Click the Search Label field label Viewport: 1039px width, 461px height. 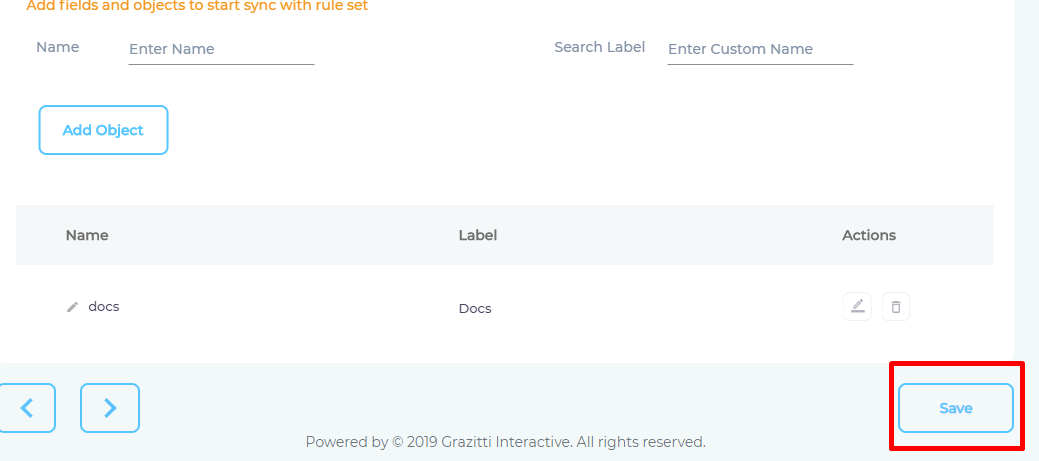click(600, 47)
